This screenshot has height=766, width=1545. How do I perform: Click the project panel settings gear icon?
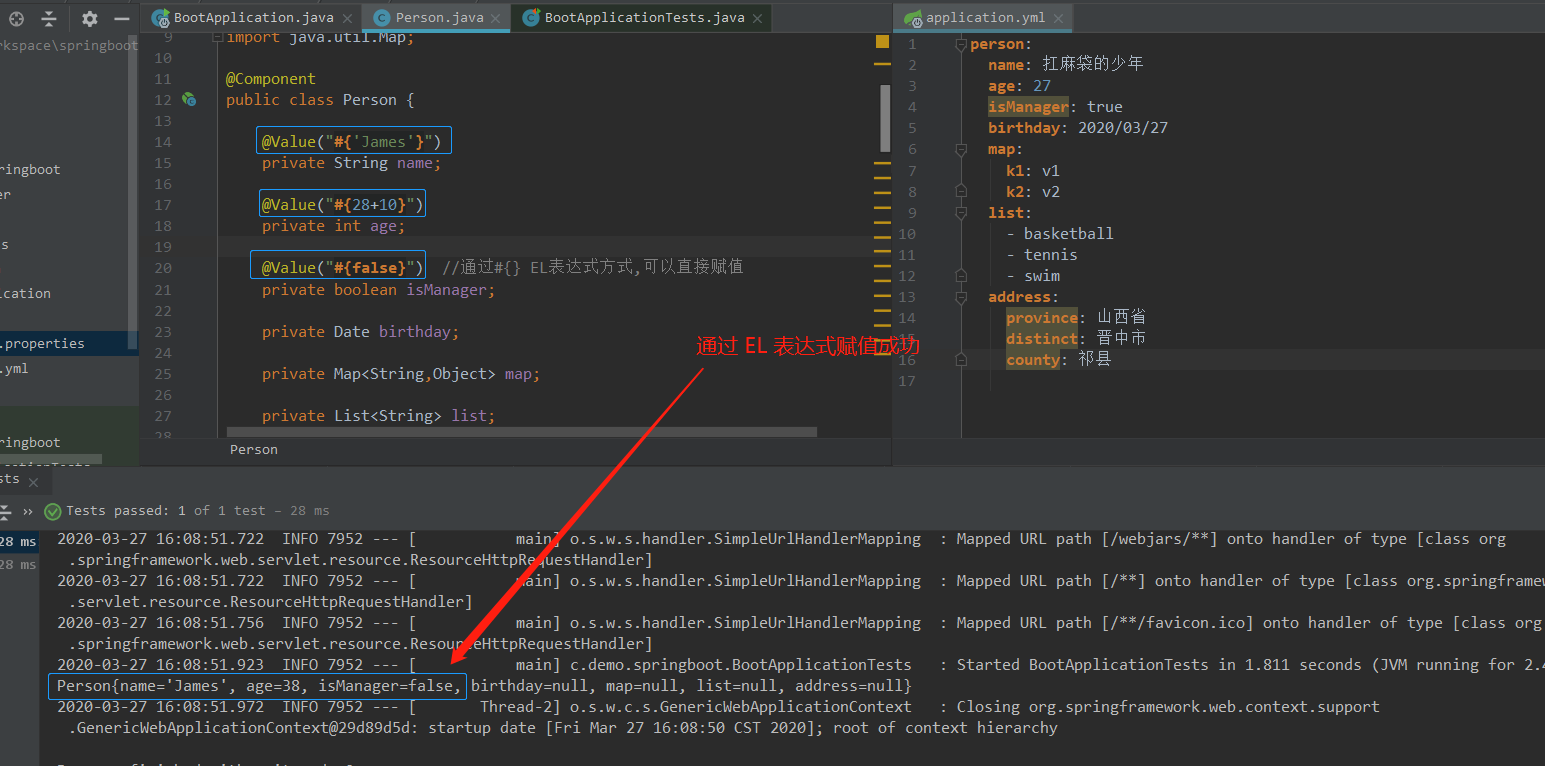(90, 18)
